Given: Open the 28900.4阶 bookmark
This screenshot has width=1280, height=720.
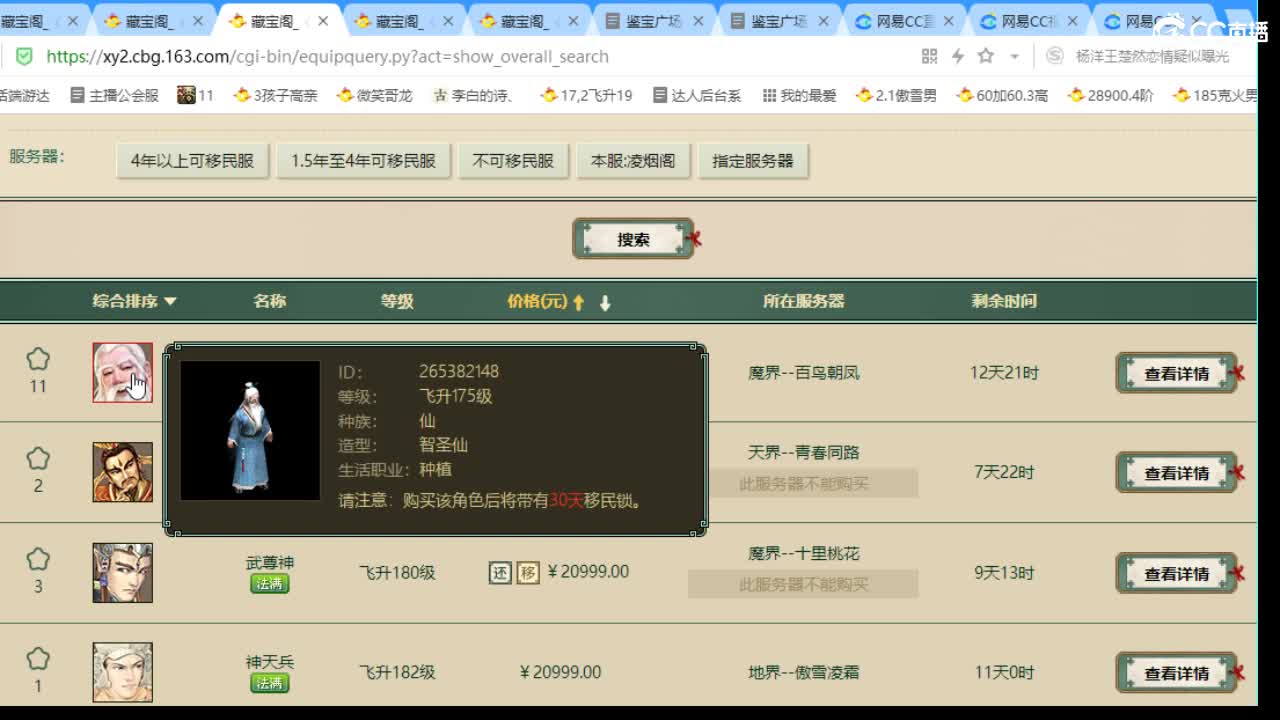Looking at the screenshot, I should [1111, 95].
